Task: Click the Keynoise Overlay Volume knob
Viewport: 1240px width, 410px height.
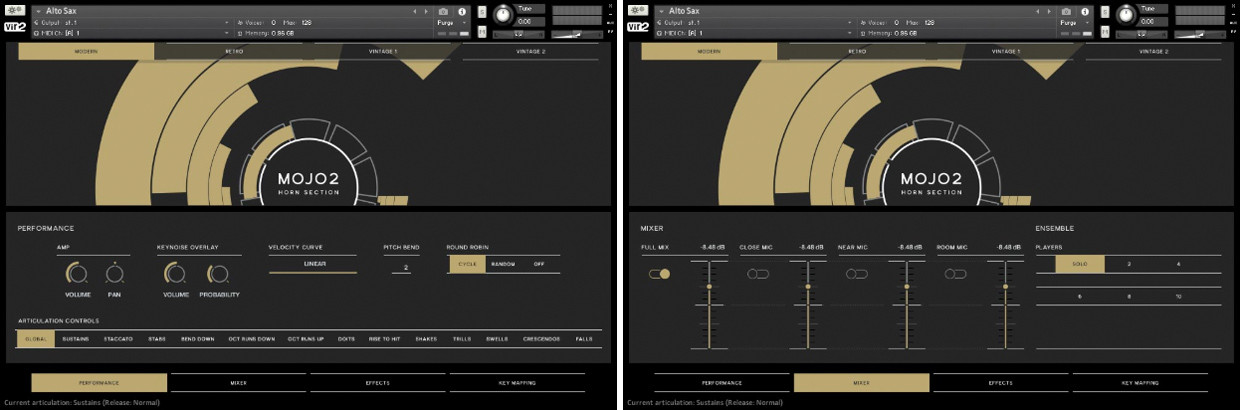Action: pos(175,273)
